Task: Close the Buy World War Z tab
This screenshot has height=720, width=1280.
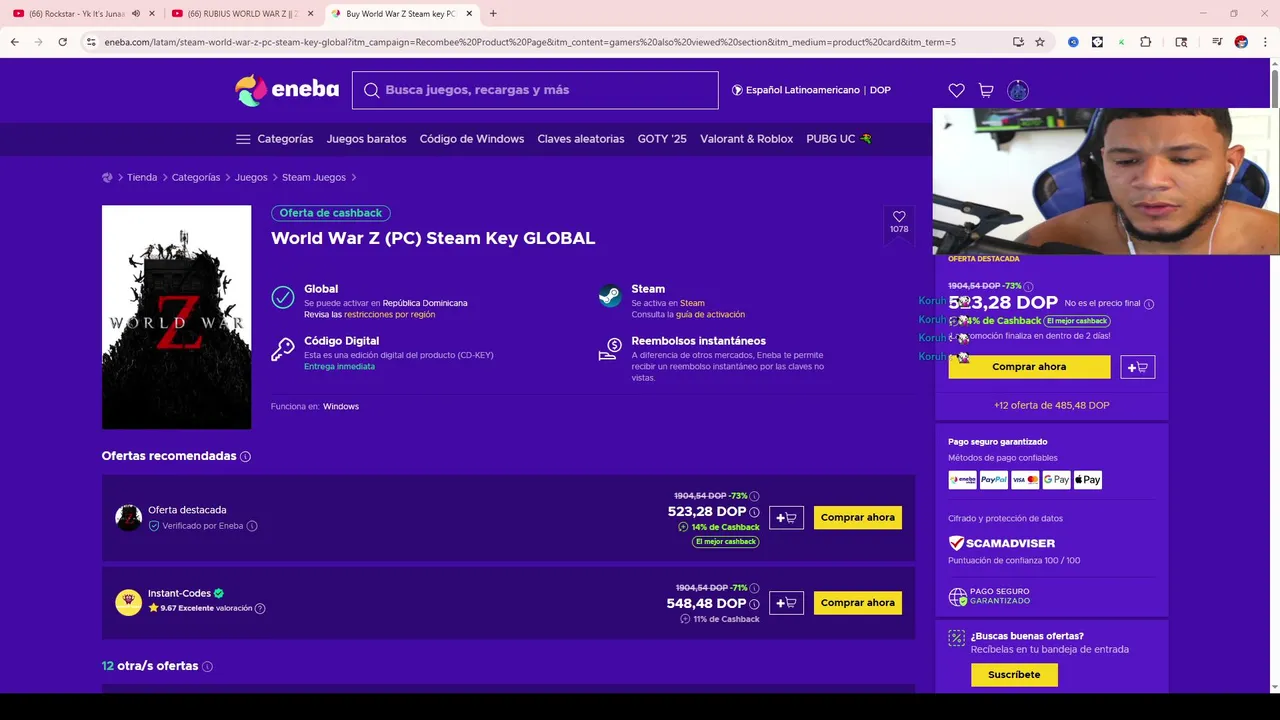Action: point(469,14)
